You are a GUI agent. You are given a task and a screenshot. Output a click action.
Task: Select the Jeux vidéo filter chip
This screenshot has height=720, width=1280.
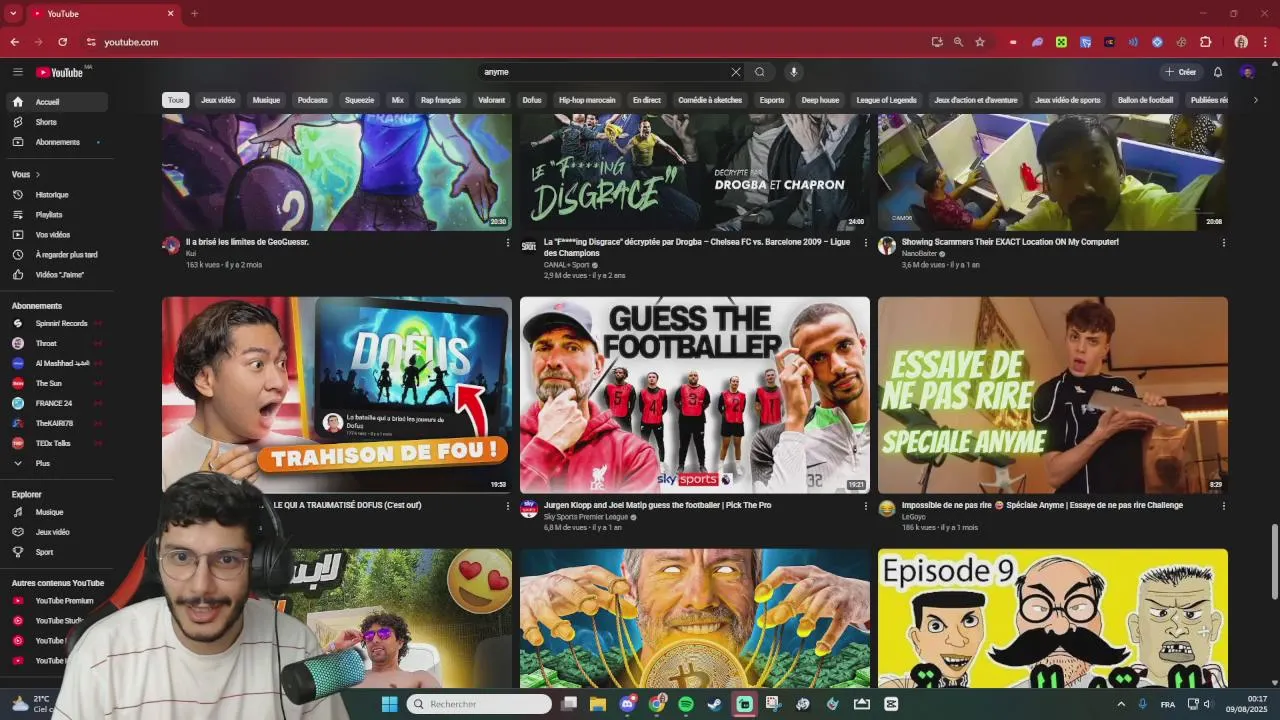218,100
